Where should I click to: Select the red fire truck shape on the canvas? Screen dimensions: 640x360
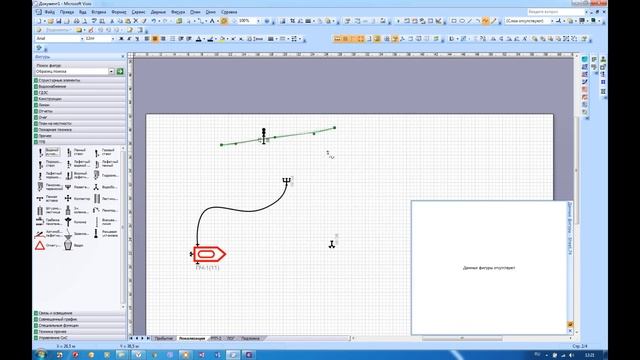pos(209,254)
